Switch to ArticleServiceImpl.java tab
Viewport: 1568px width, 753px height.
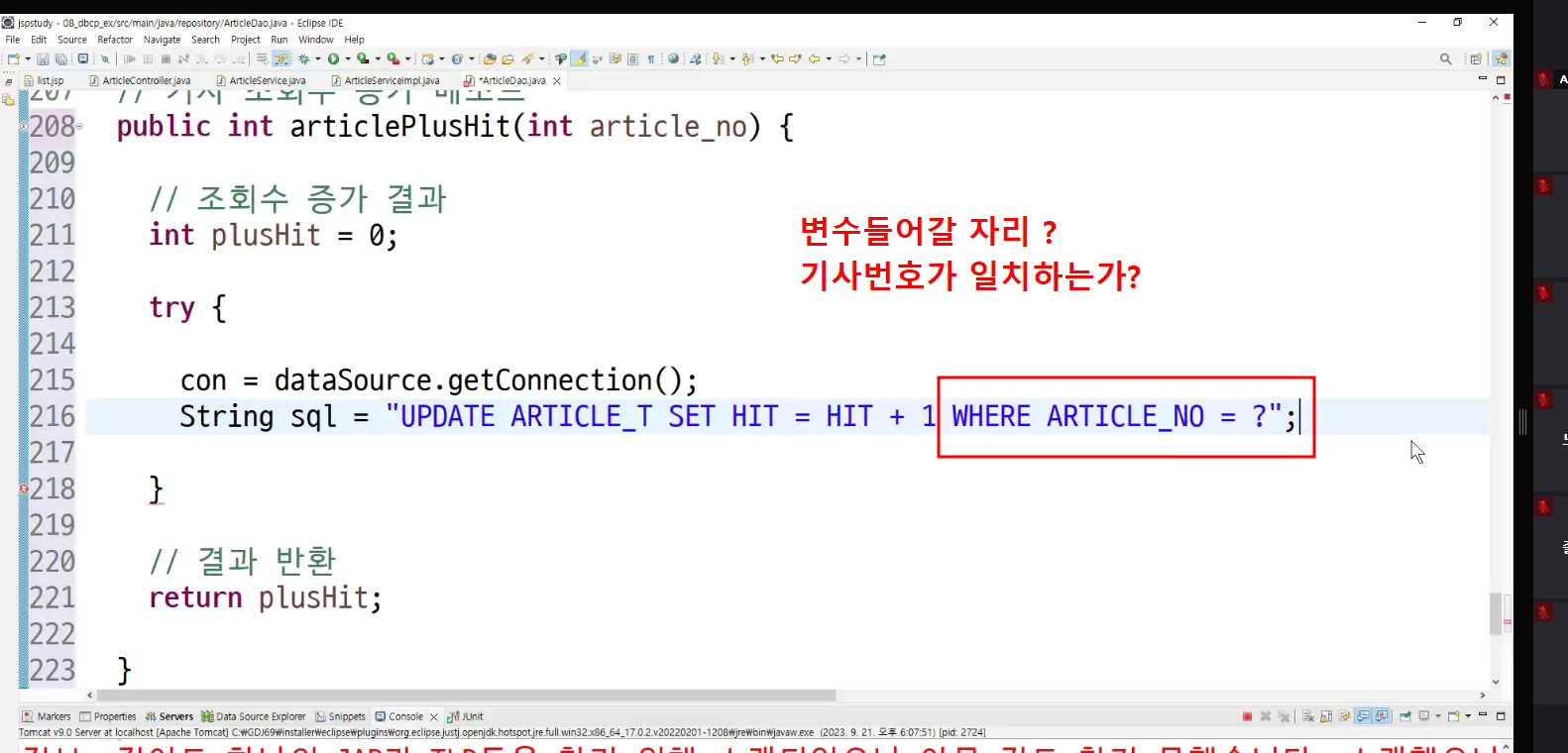[x=387, y=81]
